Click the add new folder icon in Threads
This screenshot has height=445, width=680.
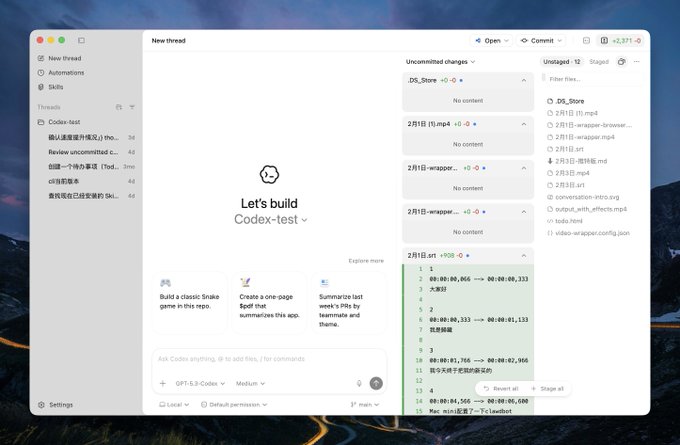(x=119, y=106)
